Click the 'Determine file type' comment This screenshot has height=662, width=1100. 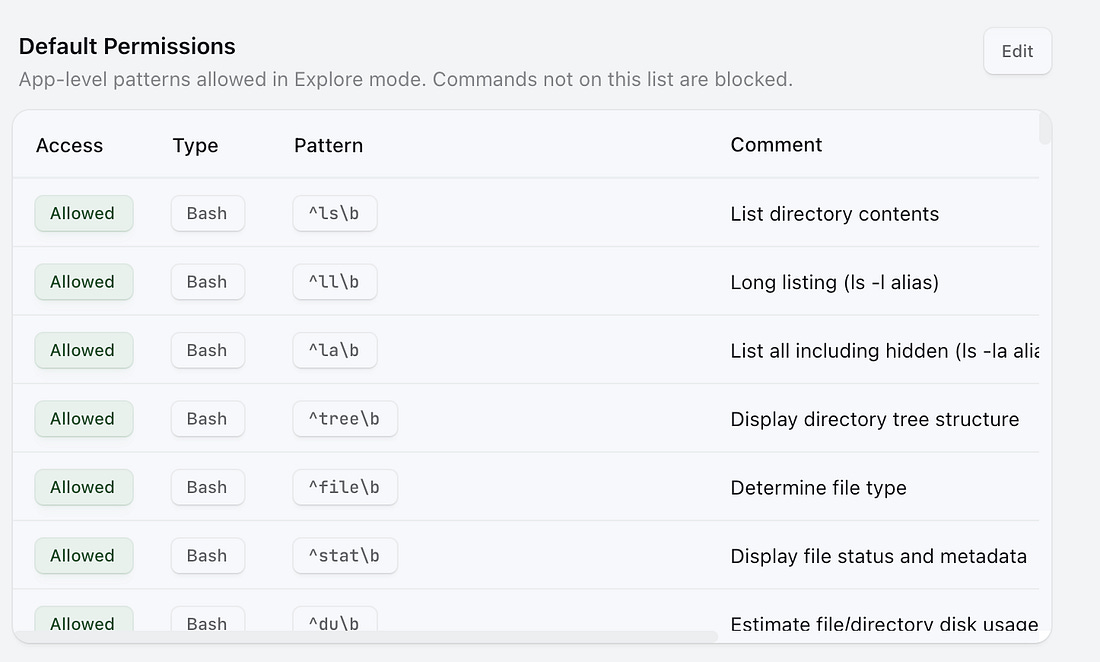tap(818, 488)
